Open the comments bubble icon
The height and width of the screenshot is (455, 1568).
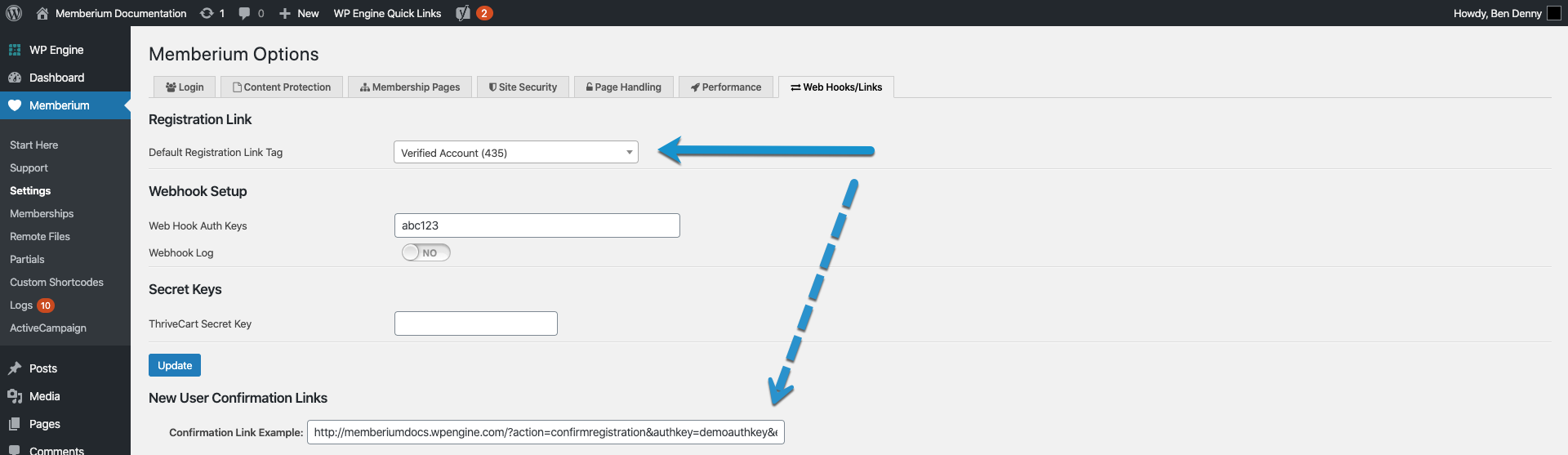pos(244,13)
